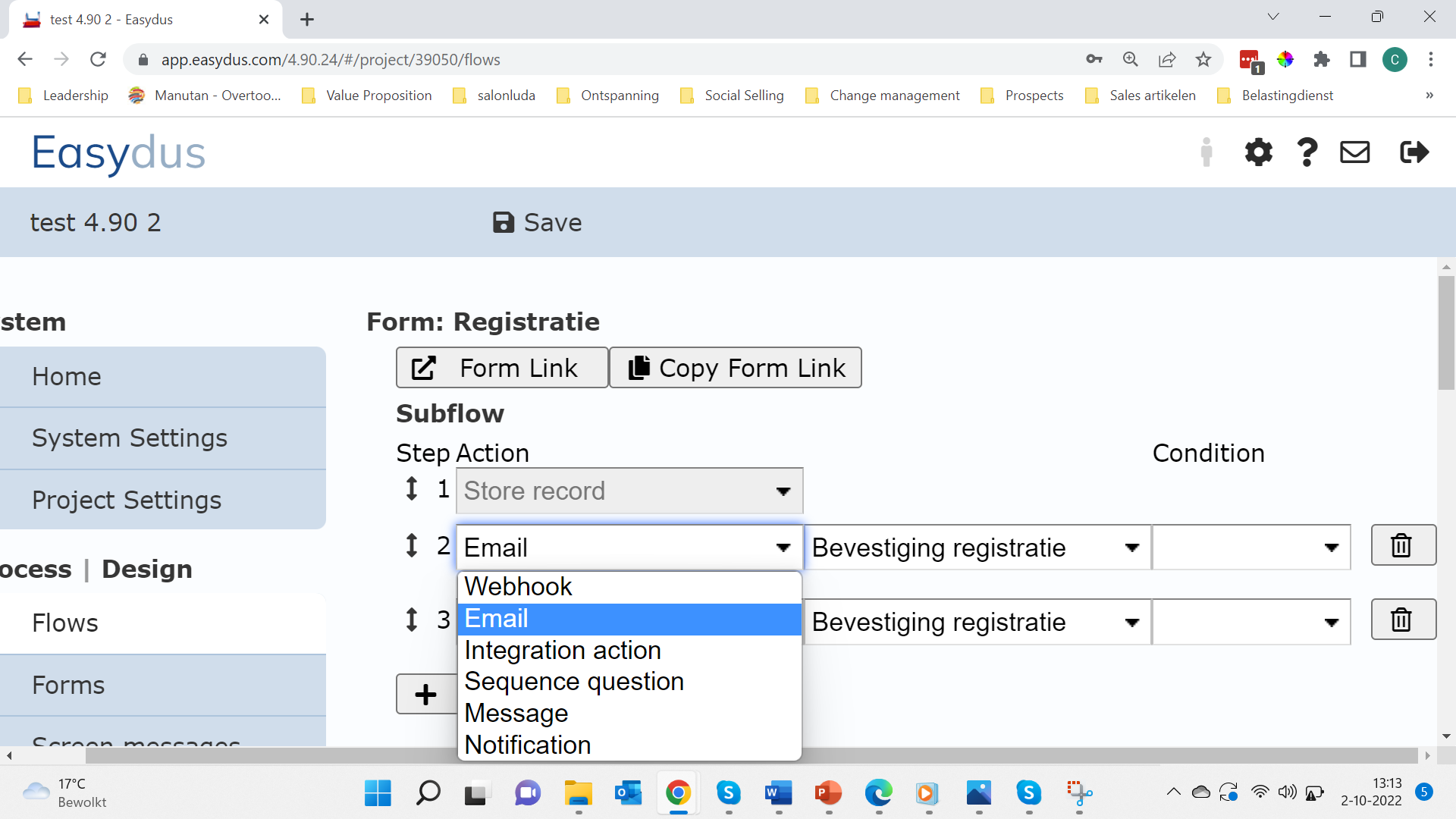Image resolution: width=1456 pixels, height=819 pixels.
Task: Click reorder arrows for step 2
Action: 412,545
